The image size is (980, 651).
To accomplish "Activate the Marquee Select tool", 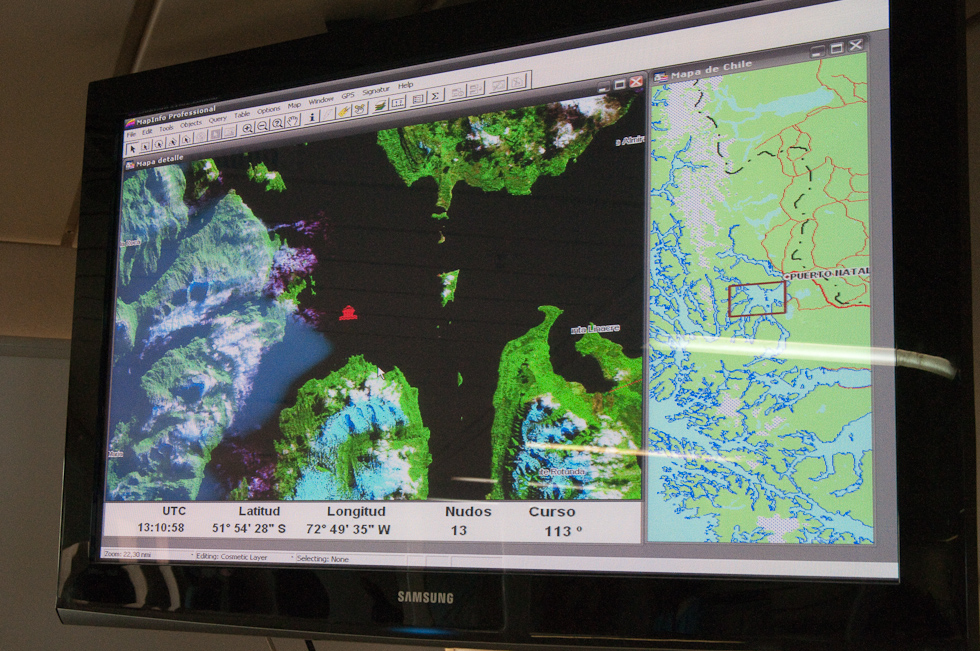I will coord(146,144).
